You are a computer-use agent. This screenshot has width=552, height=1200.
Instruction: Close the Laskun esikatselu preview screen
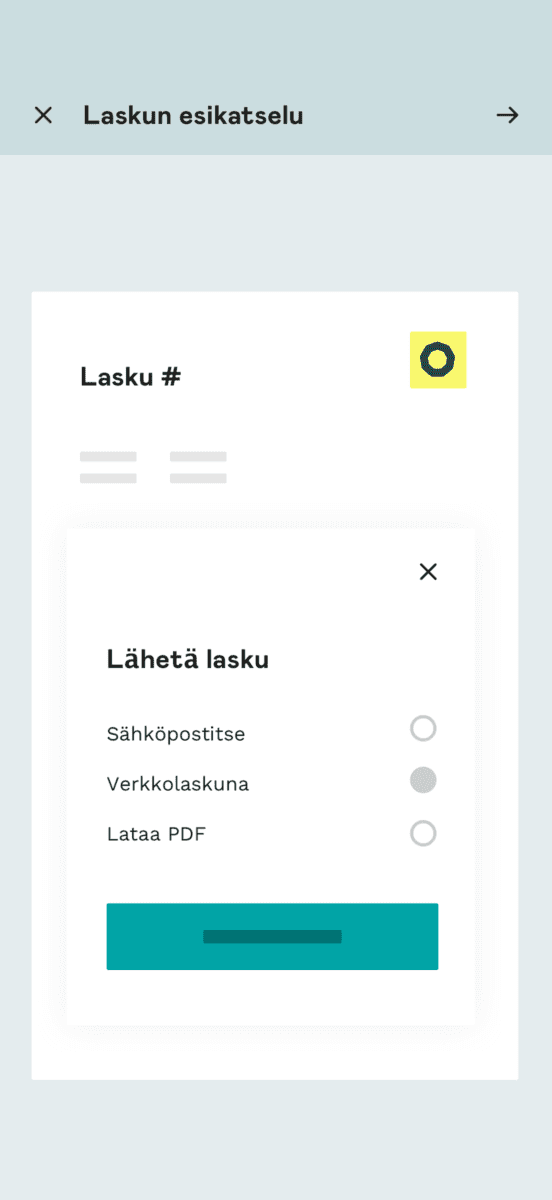pyautogui.click(x=43, y=115)
